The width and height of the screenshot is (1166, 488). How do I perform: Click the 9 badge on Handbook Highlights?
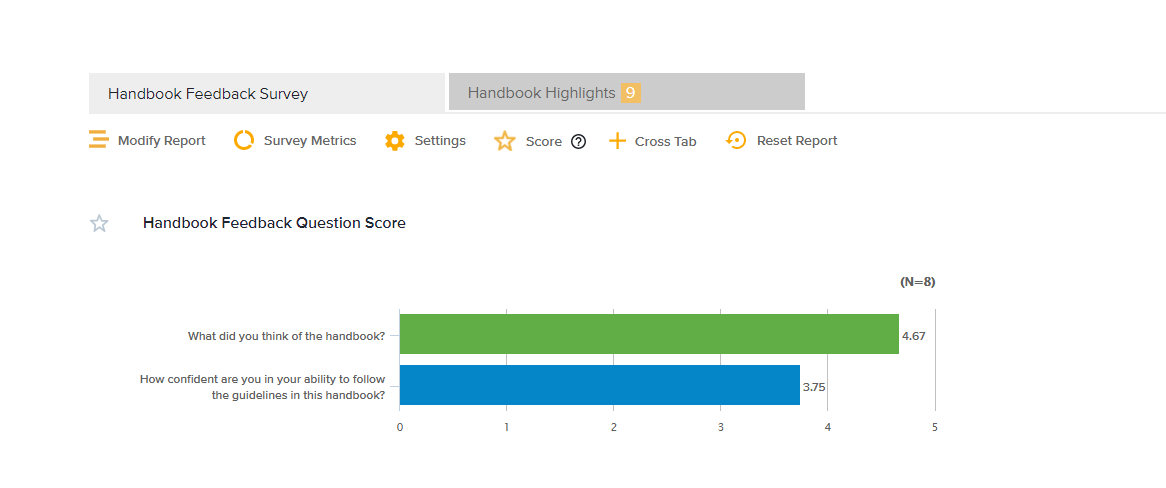[630, 93]
